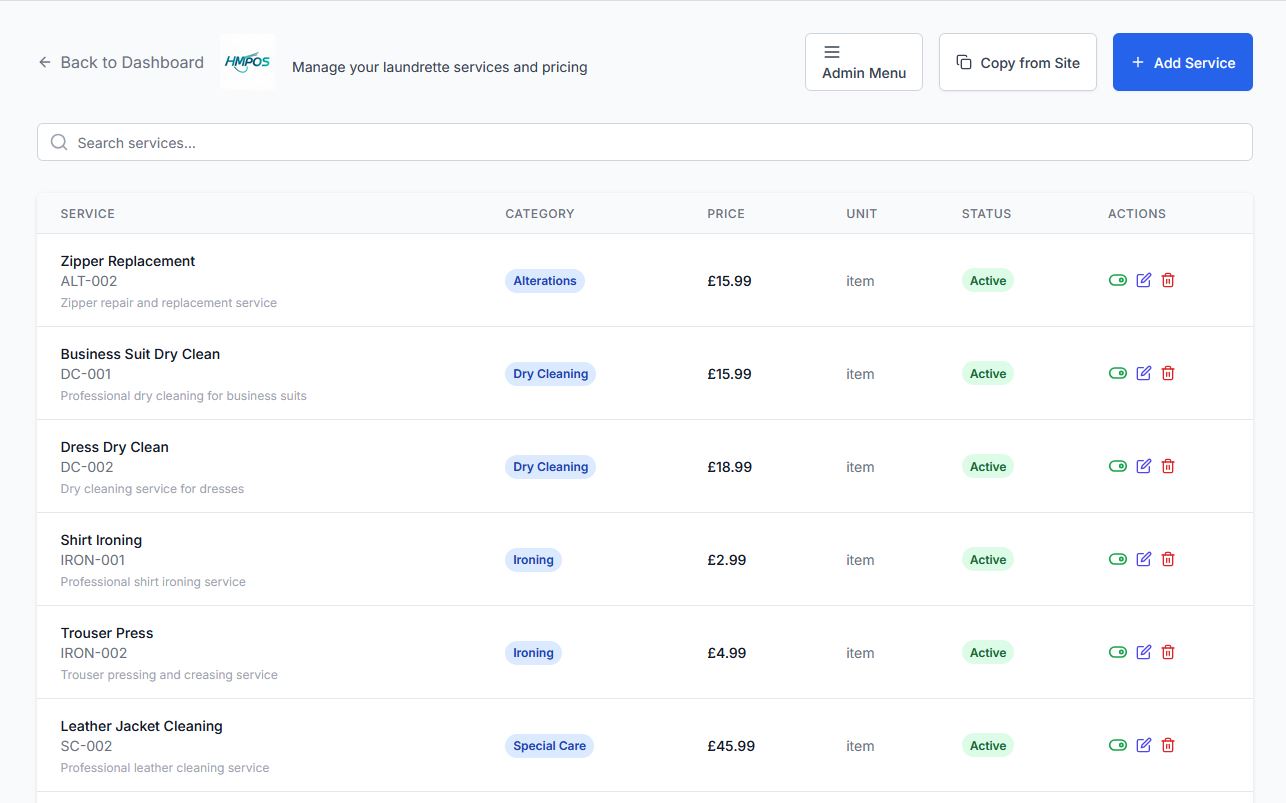Viewport: 1286px width, 803px height.
Task: Edit the Business Suit Dry Clean service
Action: coord(1144,373)
